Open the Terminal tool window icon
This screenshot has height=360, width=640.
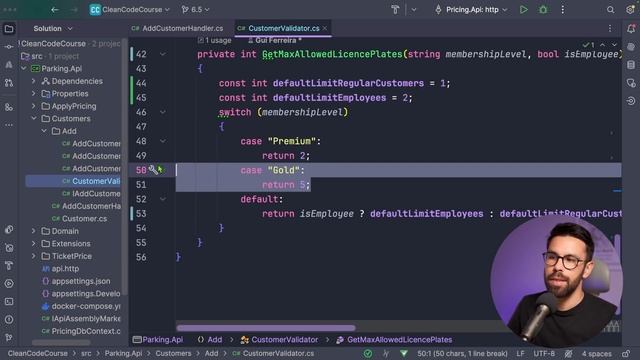[x=9, y=302]
